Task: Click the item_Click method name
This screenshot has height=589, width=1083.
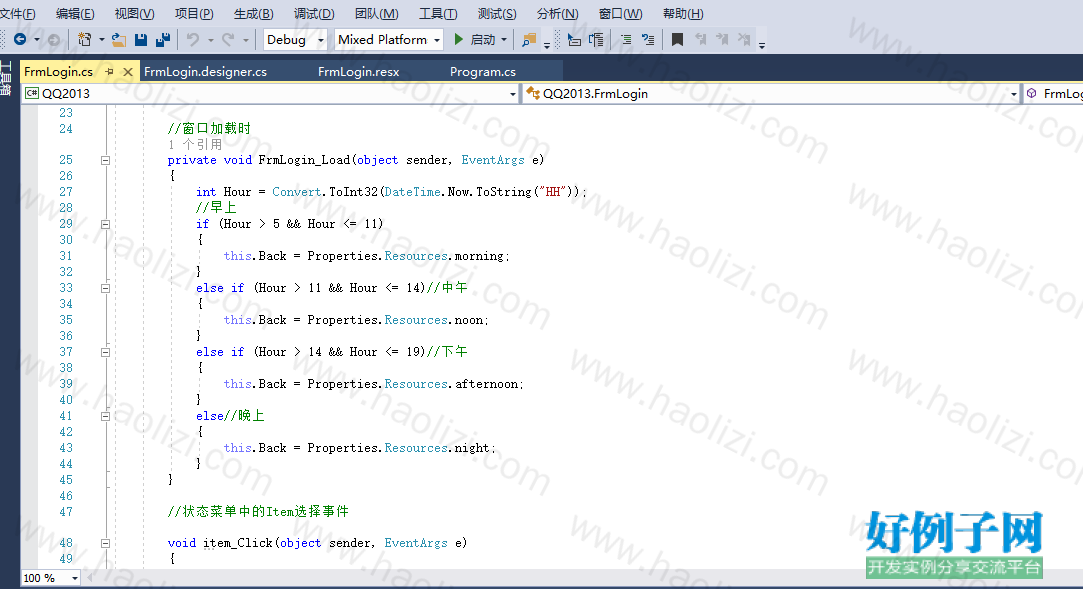Action: point(238,543)
